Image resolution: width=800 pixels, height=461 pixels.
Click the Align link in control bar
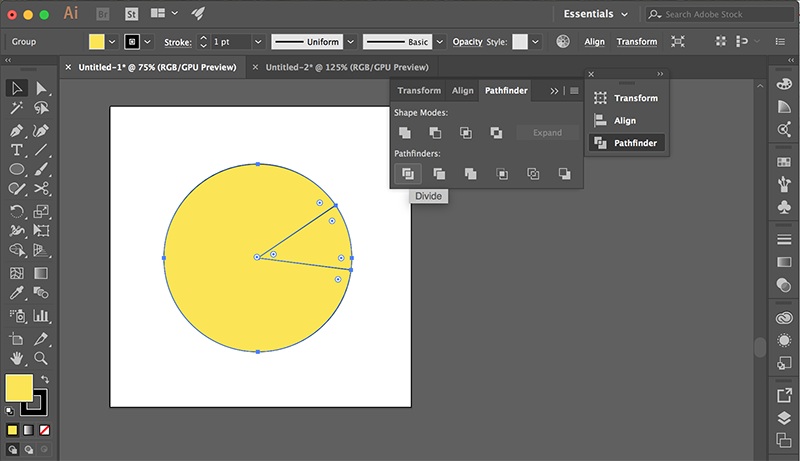[594, 42]
